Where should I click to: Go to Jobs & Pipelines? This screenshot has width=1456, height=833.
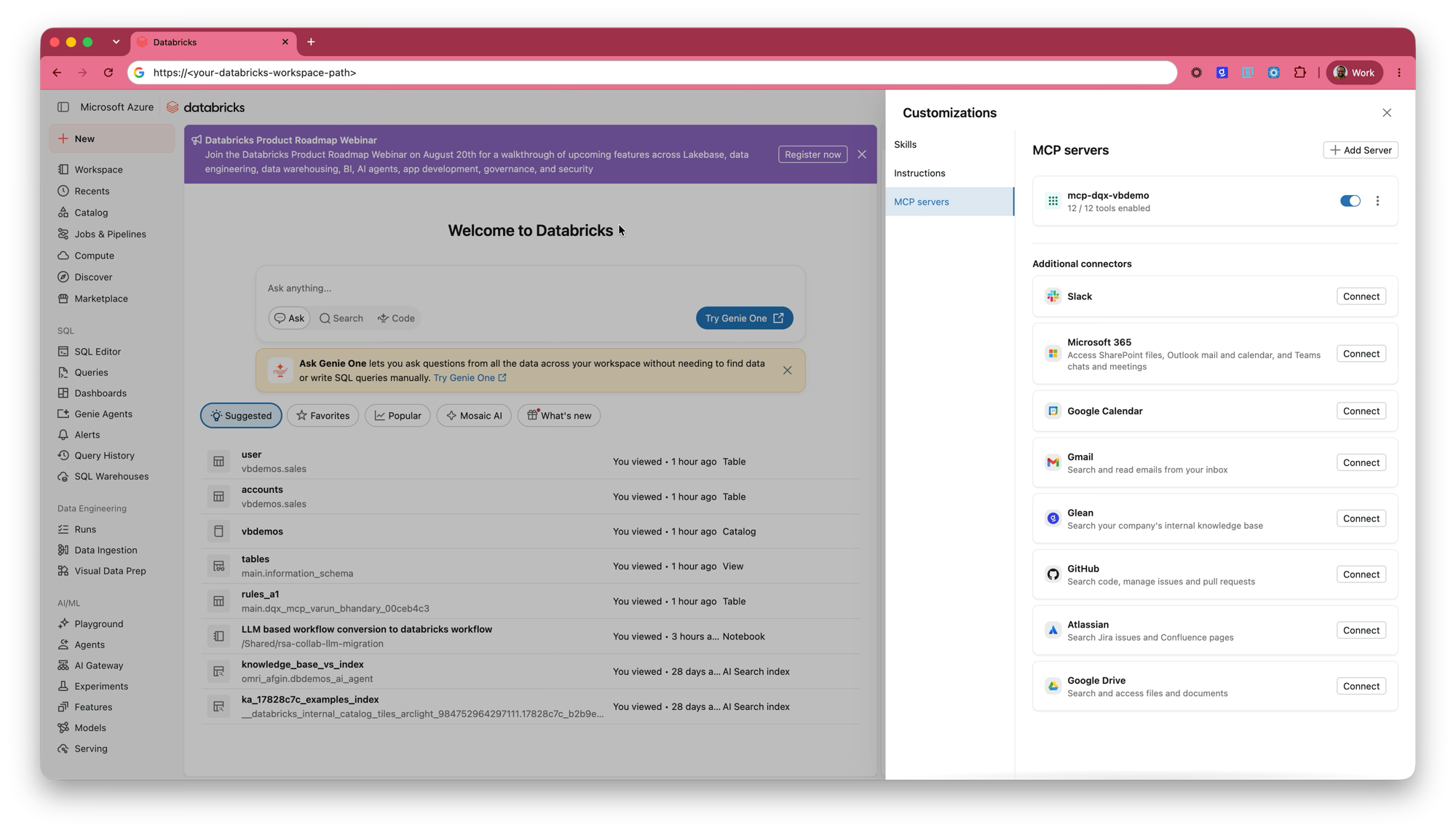coord(110,234)
